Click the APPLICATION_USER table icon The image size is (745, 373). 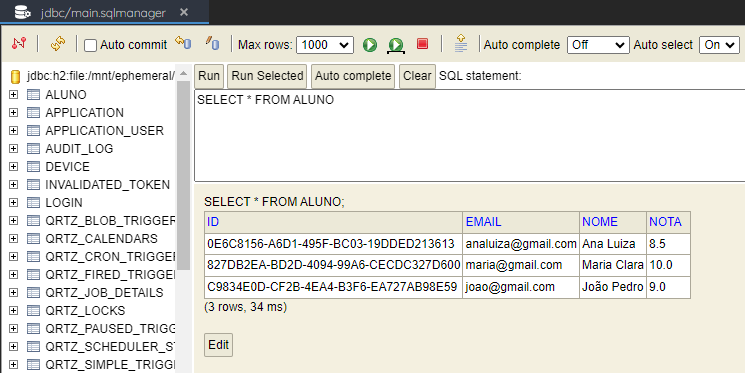33,131
